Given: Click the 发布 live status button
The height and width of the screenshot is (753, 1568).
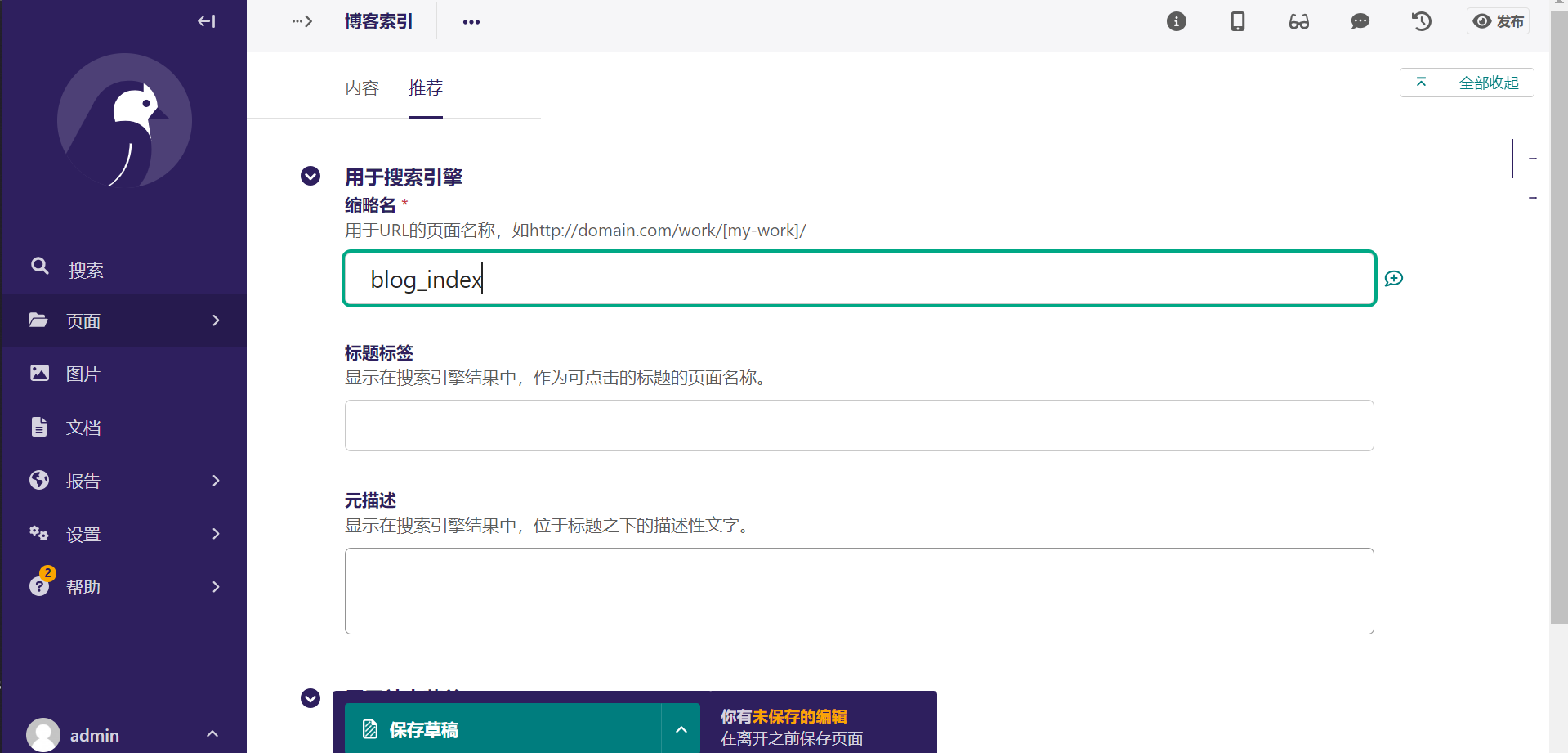Looking at the screenshot, I should pyautogui.click(x=1499, y=21).
